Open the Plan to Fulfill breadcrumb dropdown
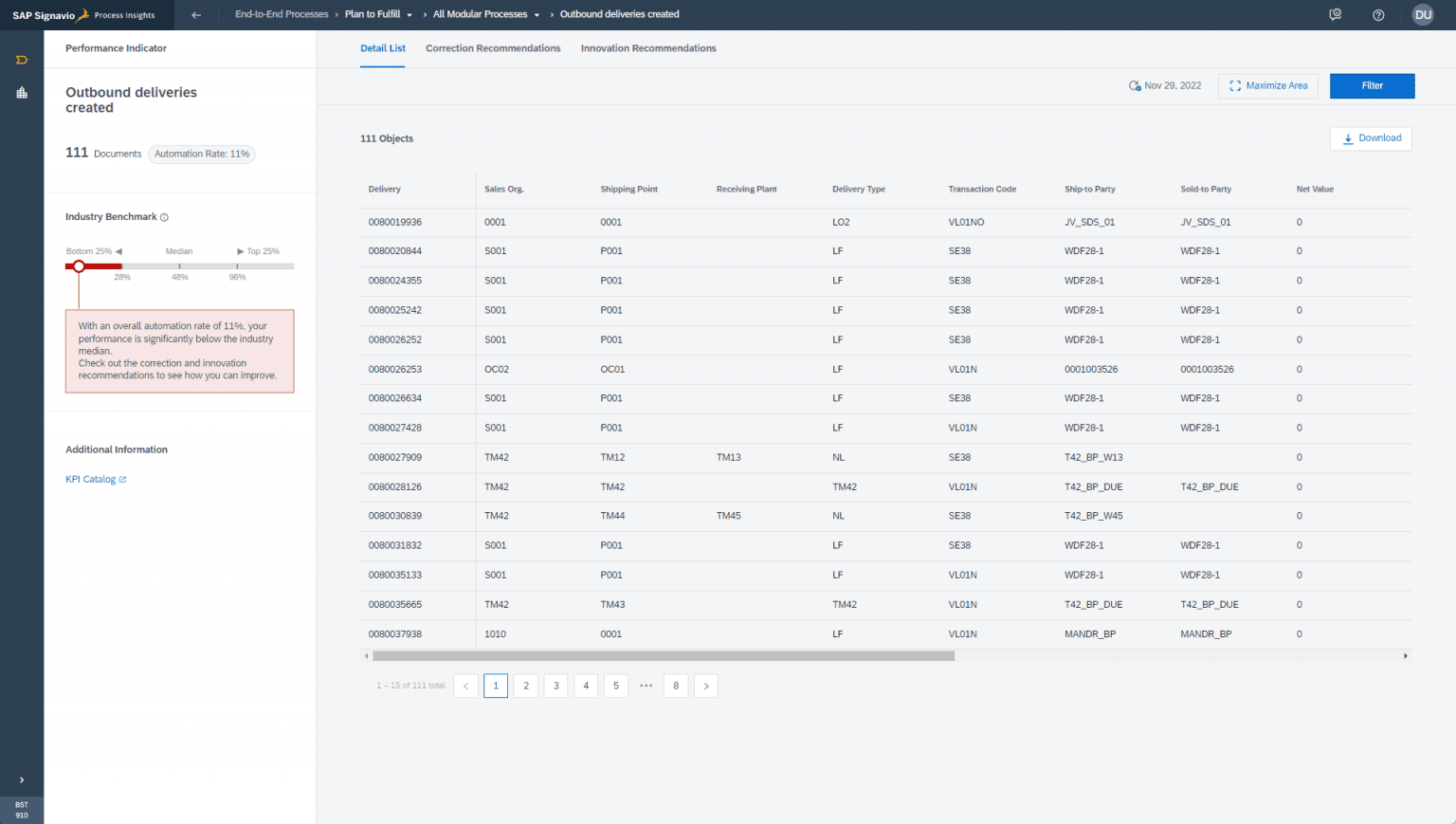The image size is (1456, 824). [409, 14]
